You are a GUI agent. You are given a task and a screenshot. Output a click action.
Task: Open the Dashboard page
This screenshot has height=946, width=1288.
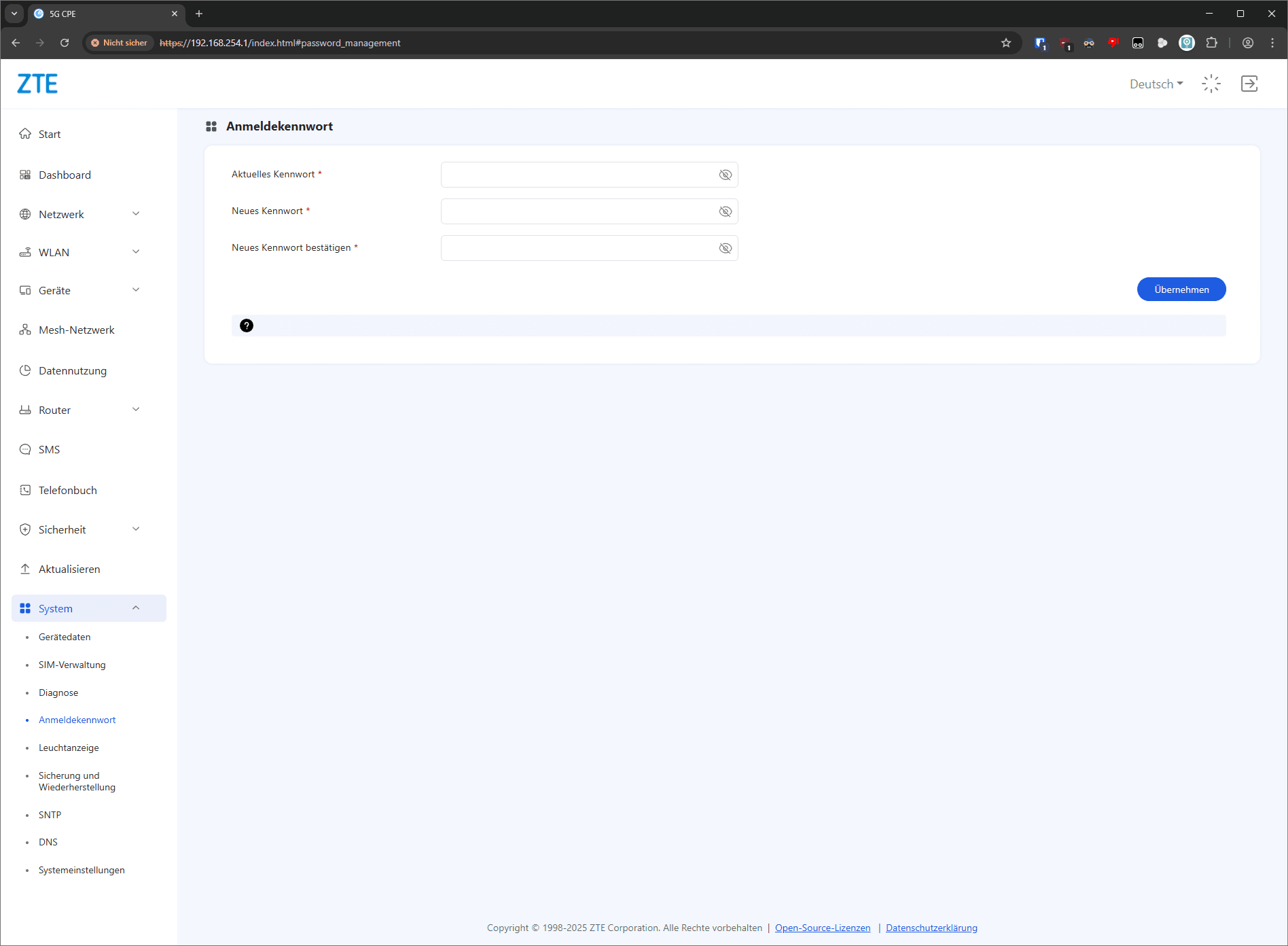(x=65, y=175)
